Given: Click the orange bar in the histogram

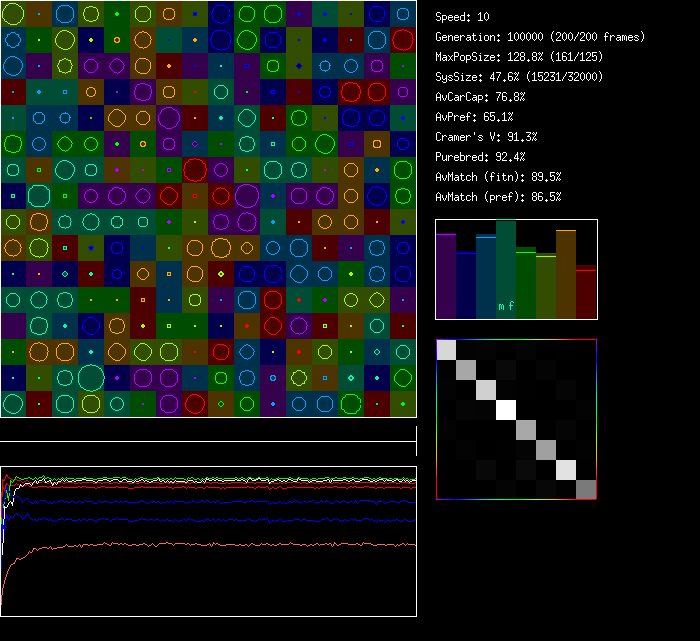Looking at the screenshot, I should (x=566, y=275).
